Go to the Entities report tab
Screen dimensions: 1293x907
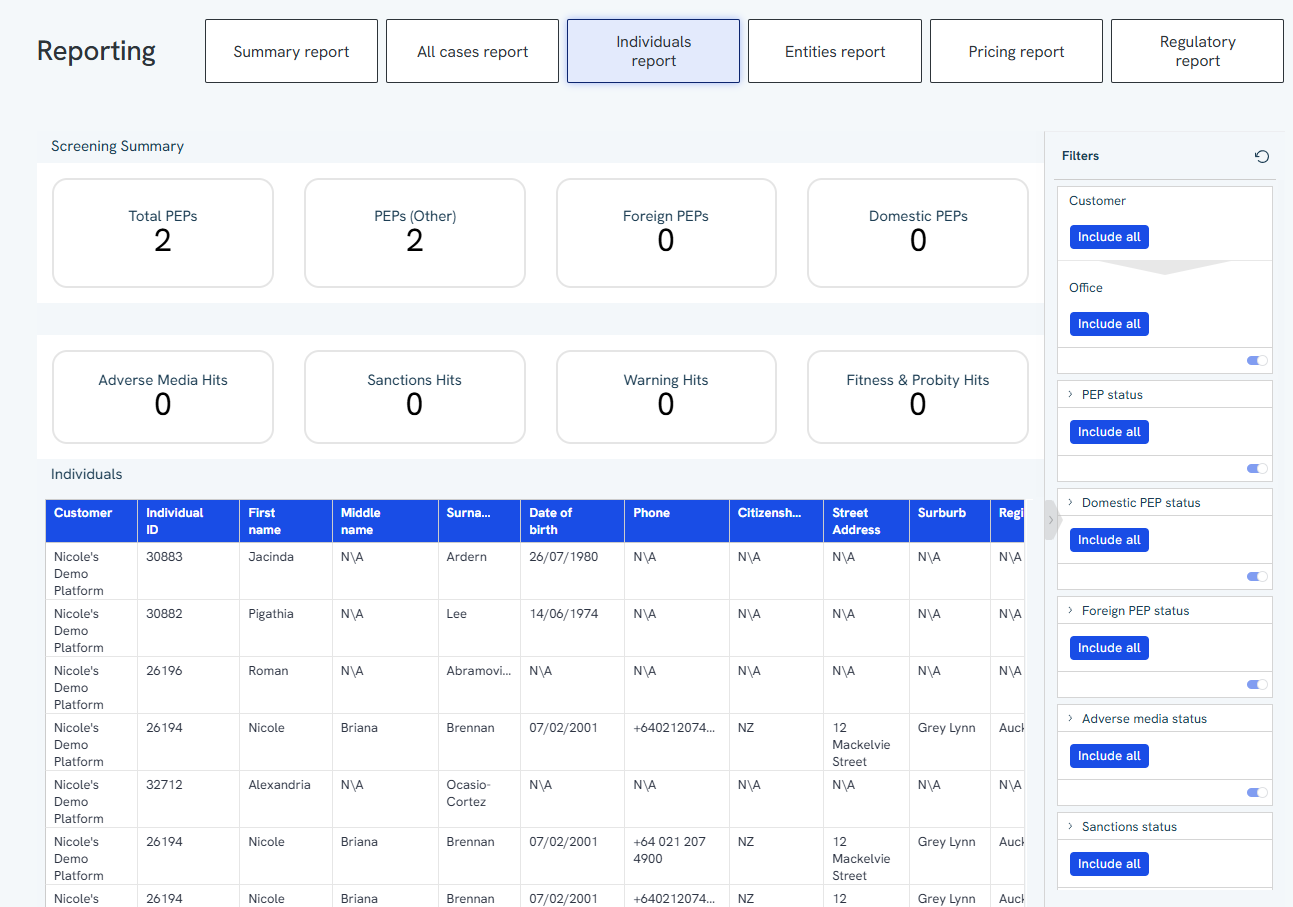point(835,51)
